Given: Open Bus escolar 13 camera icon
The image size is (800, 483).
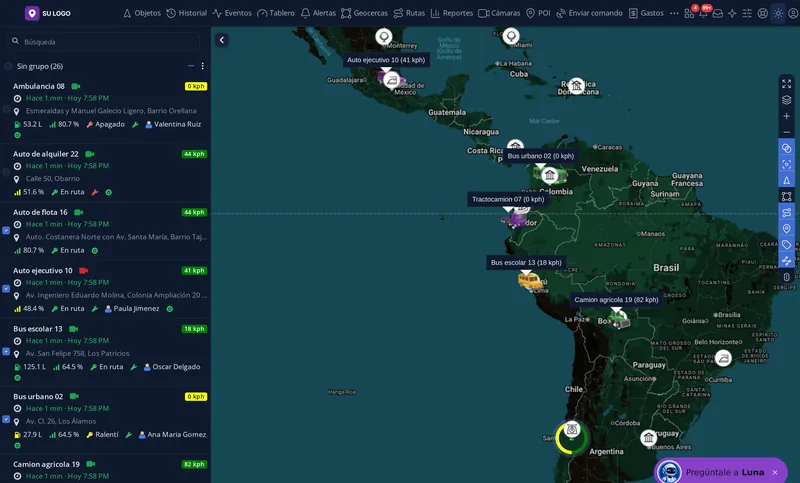Looking at the screenshot, I should point(73,329).
